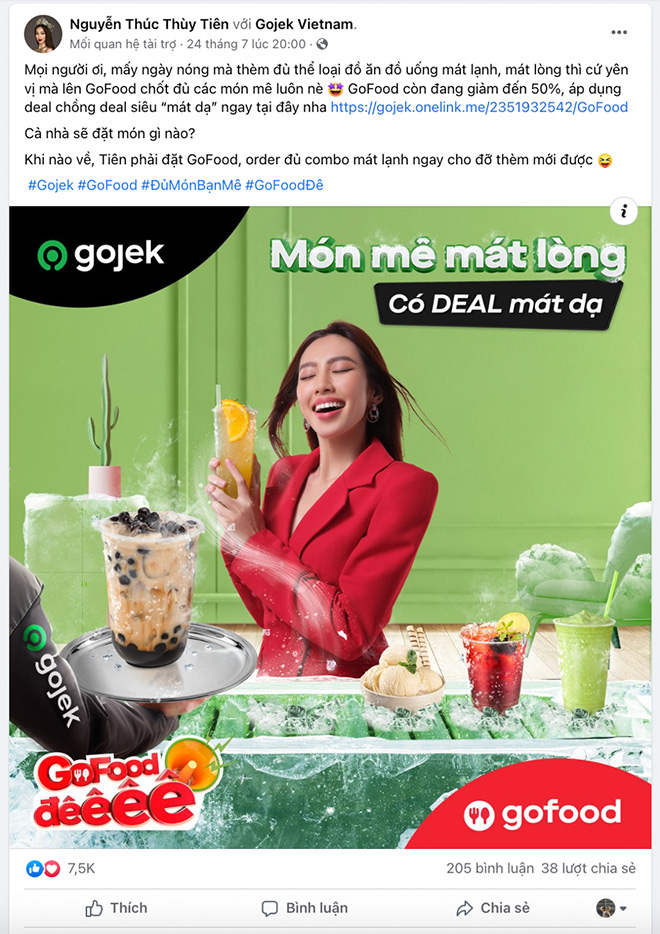Click the info icon on the ad image
Image resolution: width=660 pixels, height=934 pixels.
point(624,211)
